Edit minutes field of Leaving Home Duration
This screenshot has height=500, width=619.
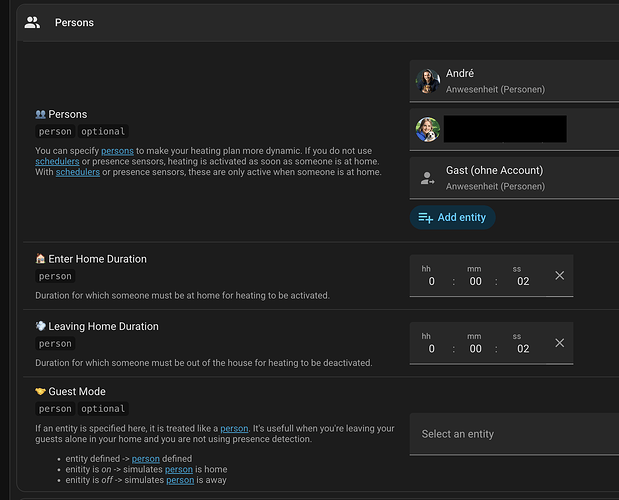(x=475, y=348)
